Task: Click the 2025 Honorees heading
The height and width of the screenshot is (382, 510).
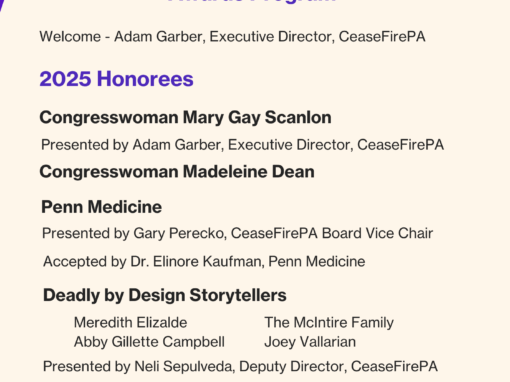Action: click(116, 79)
